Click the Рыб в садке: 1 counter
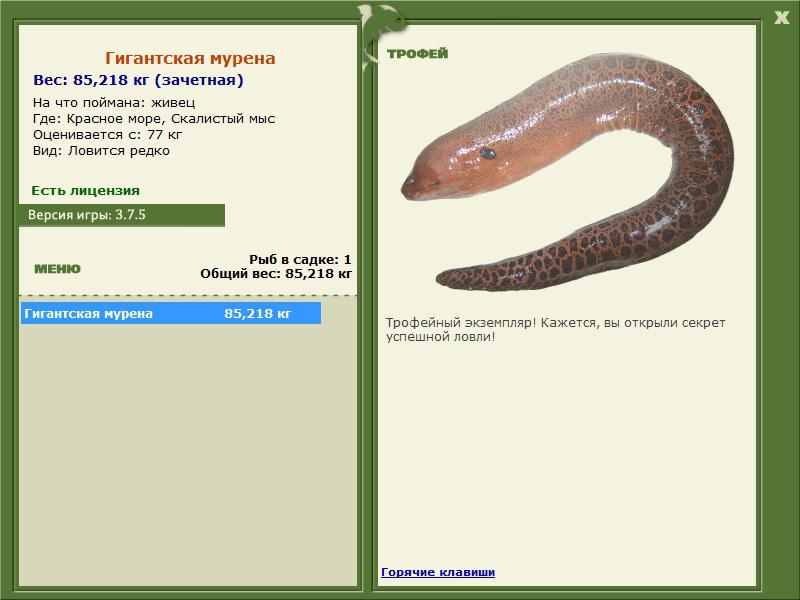The width and height of the screenshot is (800, 600). click(x=300, y=259)
